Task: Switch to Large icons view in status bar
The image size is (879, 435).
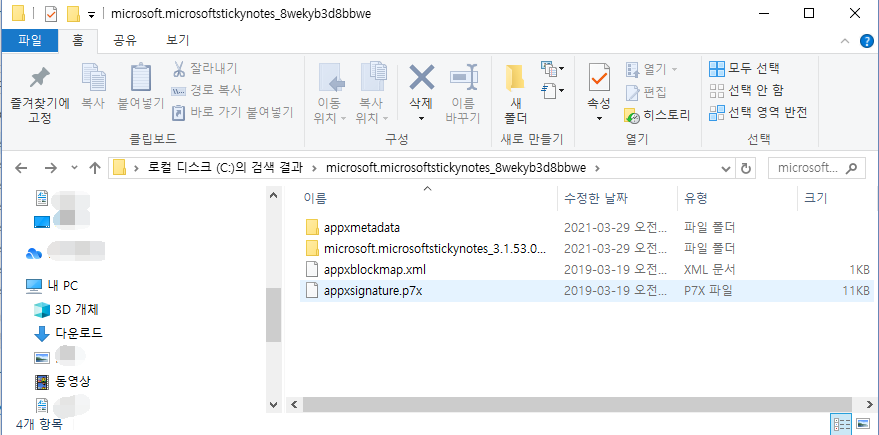Action: coord(863,424)
